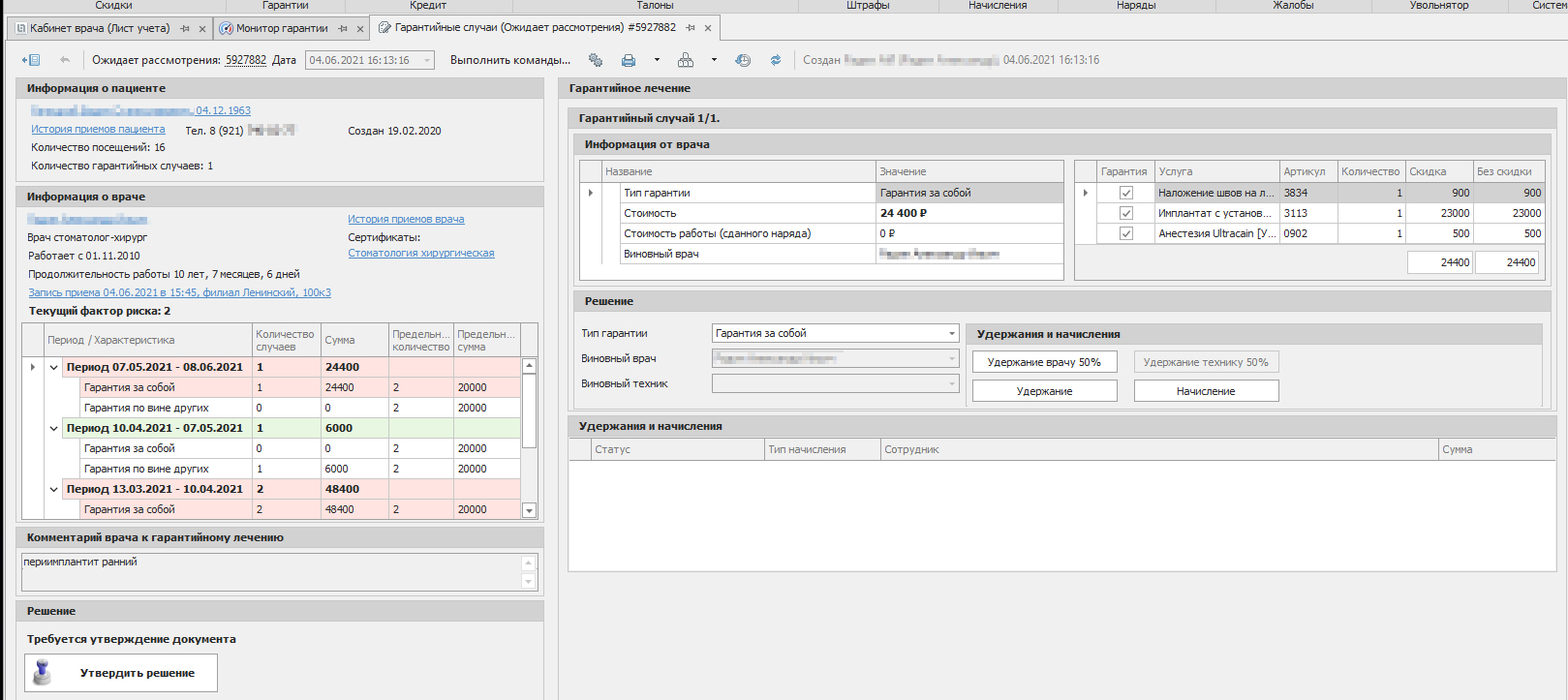Pin the 'Монитор гарантии' tab
This screenshot has width=1568, height=700.
343,28
